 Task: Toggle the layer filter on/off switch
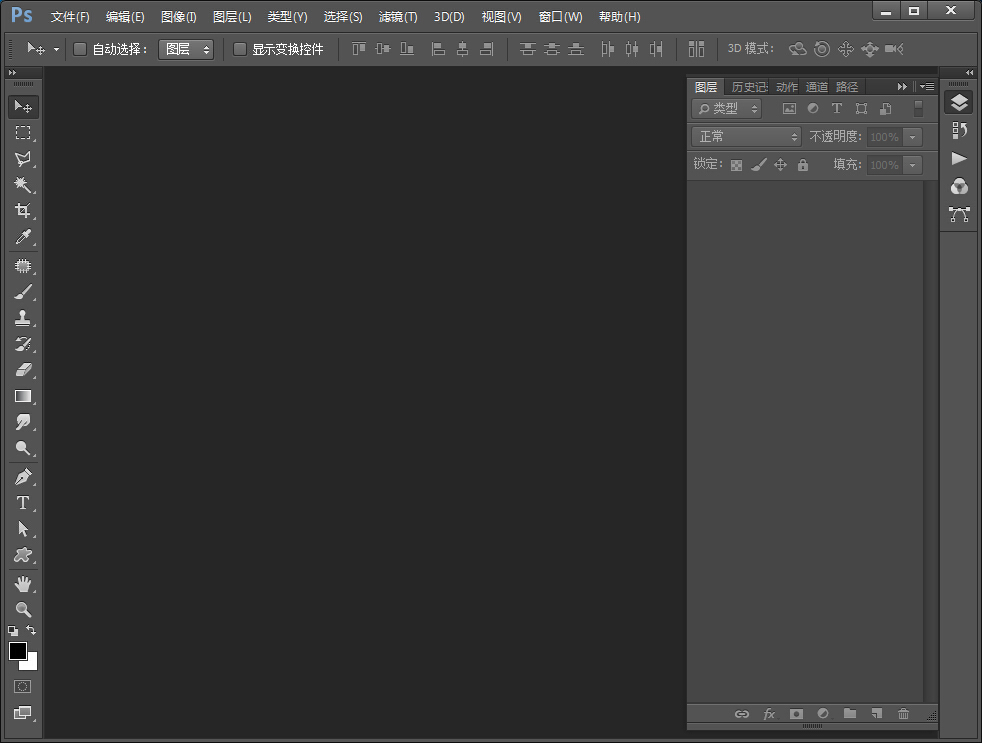(x=918, y=109)
